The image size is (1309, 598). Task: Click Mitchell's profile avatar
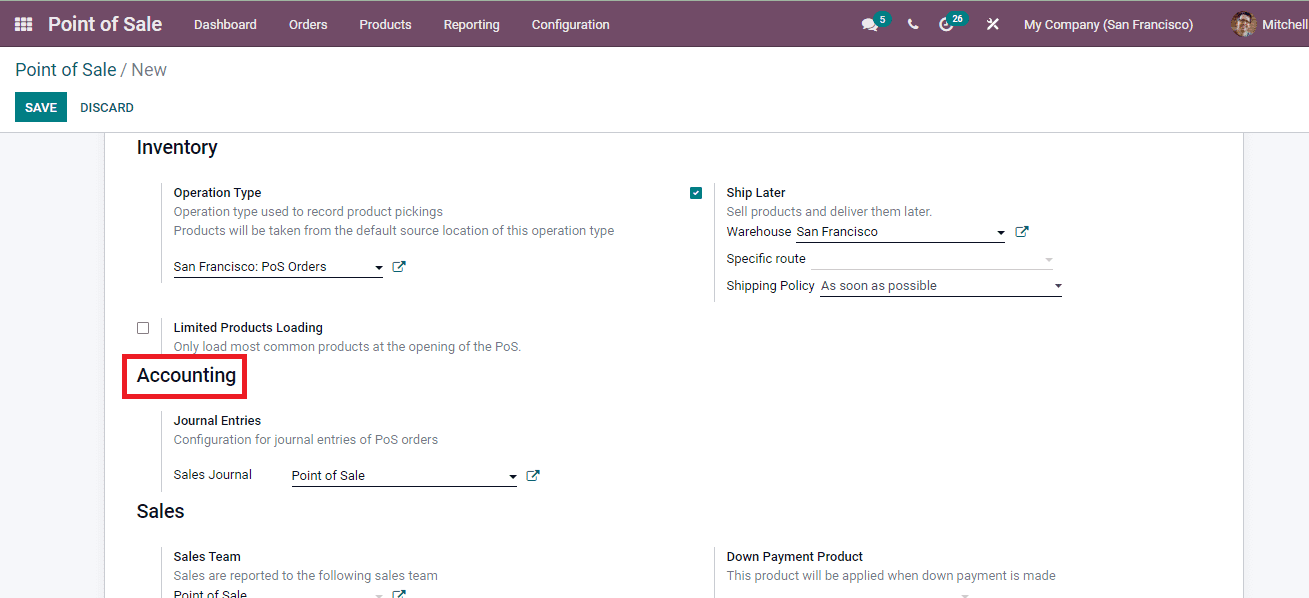click(1243, 23)
